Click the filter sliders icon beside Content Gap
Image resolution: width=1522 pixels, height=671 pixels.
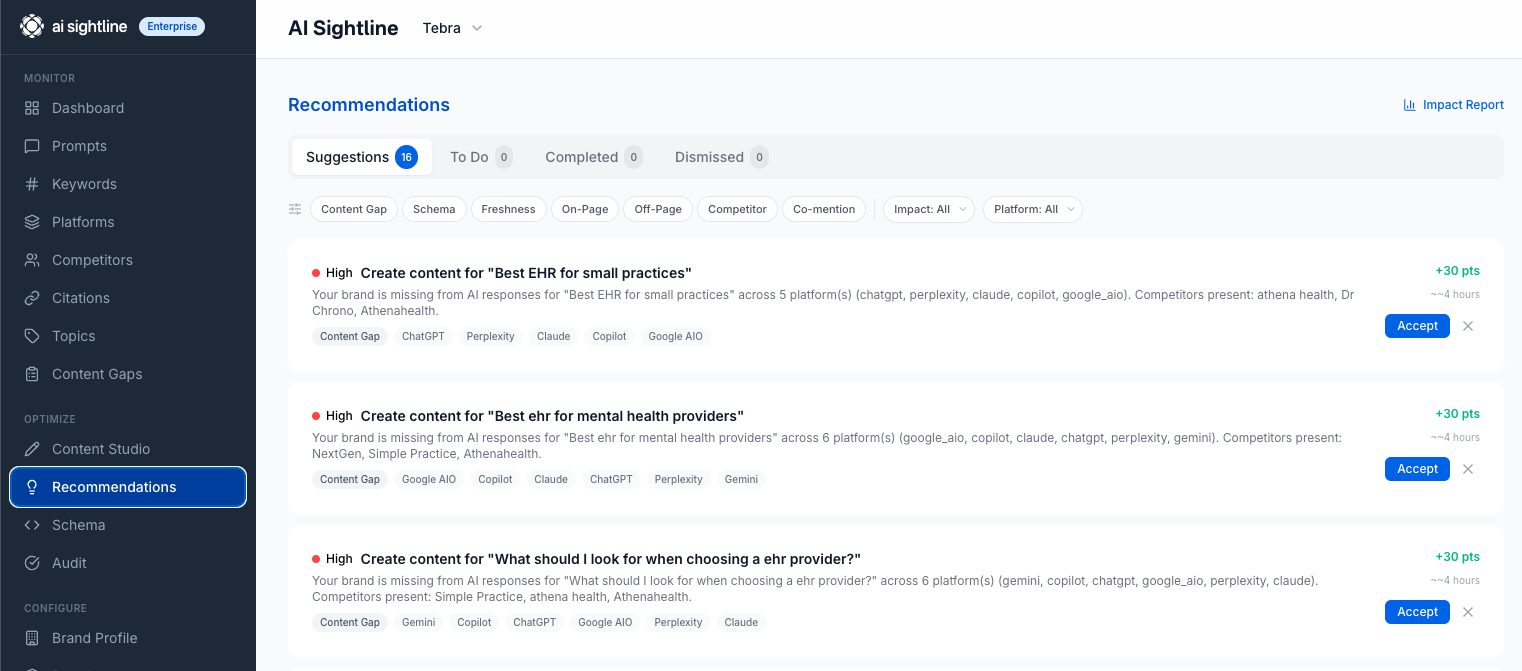pyautogui.click(x=295, y=209)
